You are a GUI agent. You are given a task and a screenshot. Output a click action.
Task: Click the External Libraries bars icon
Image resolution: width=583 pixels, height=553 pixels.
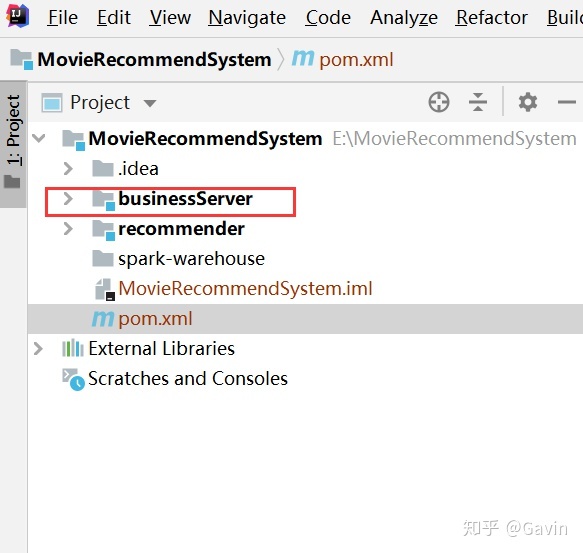pos(73,348)
